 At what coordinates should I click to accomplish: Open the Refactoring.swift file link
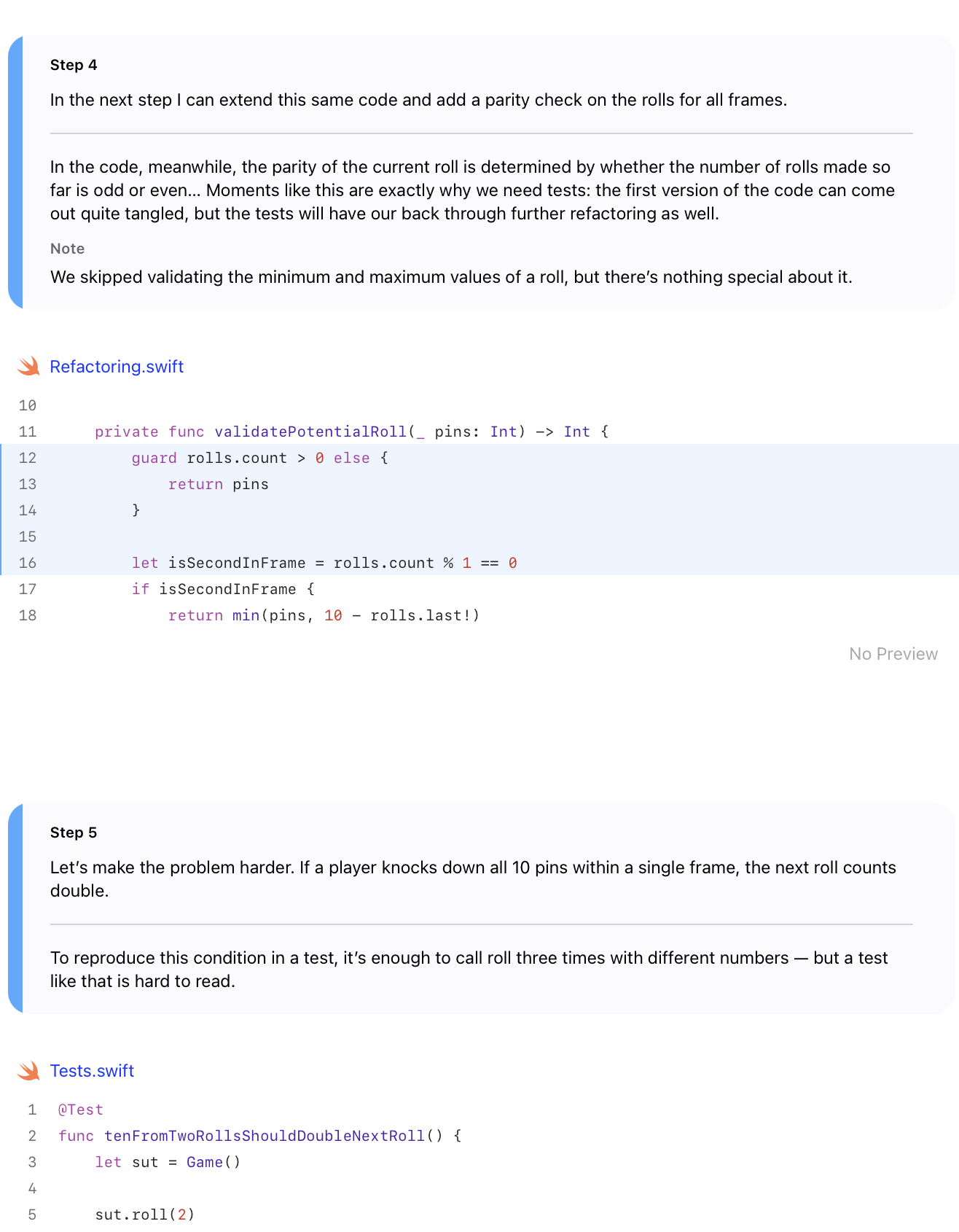point(117,367)
